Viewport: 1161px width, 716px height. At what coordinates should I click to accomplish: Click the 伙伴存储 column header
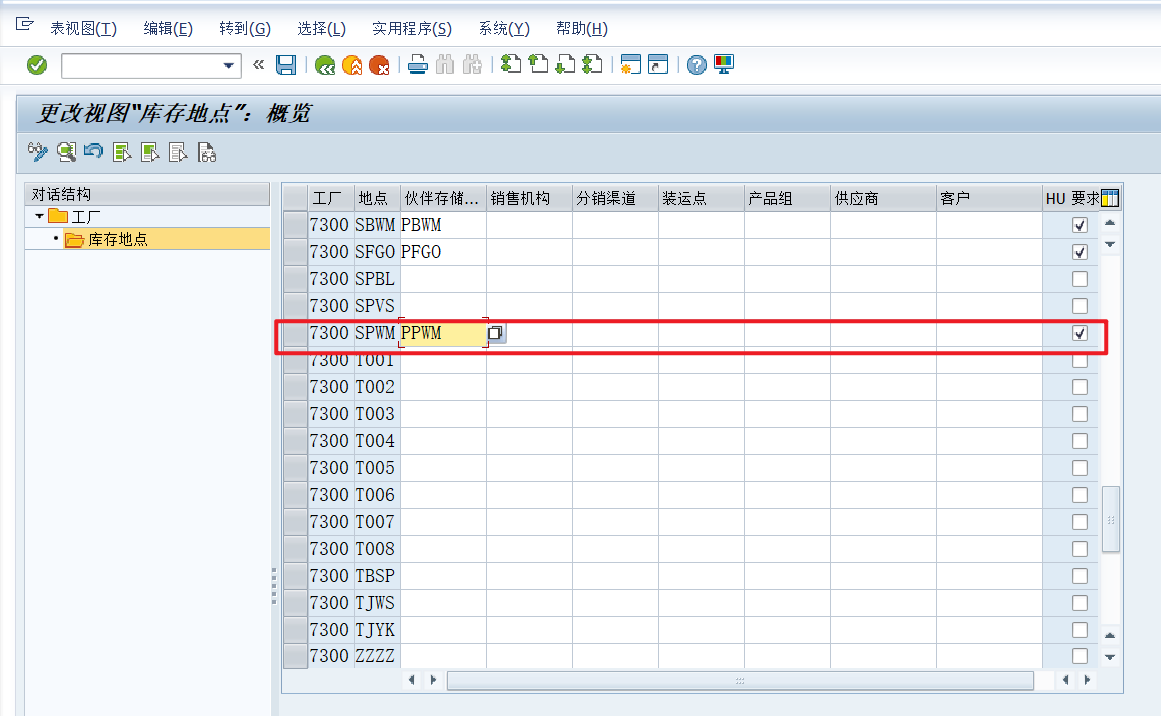coord(443,198)
